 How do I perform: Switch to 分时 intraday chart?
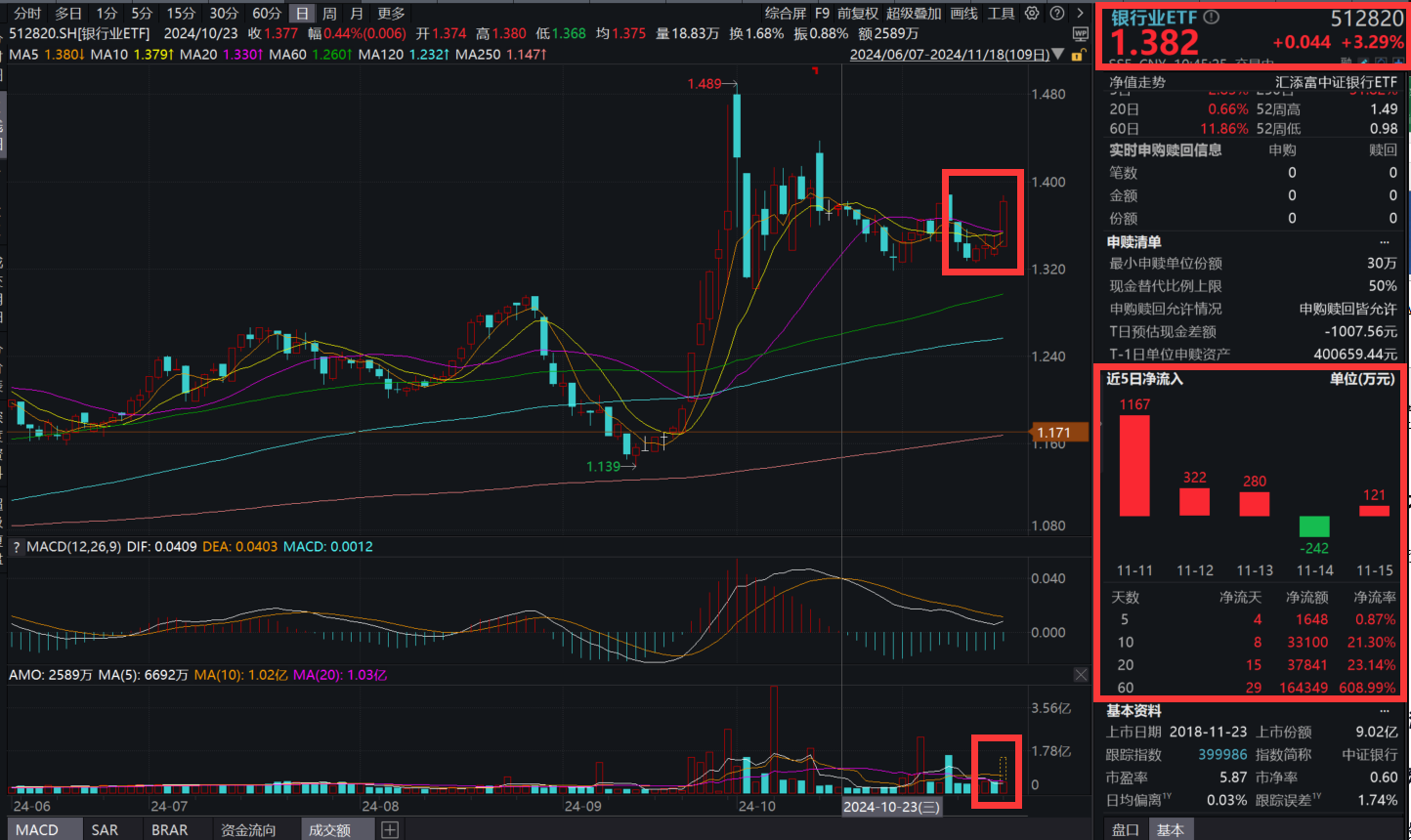[27, 13]
